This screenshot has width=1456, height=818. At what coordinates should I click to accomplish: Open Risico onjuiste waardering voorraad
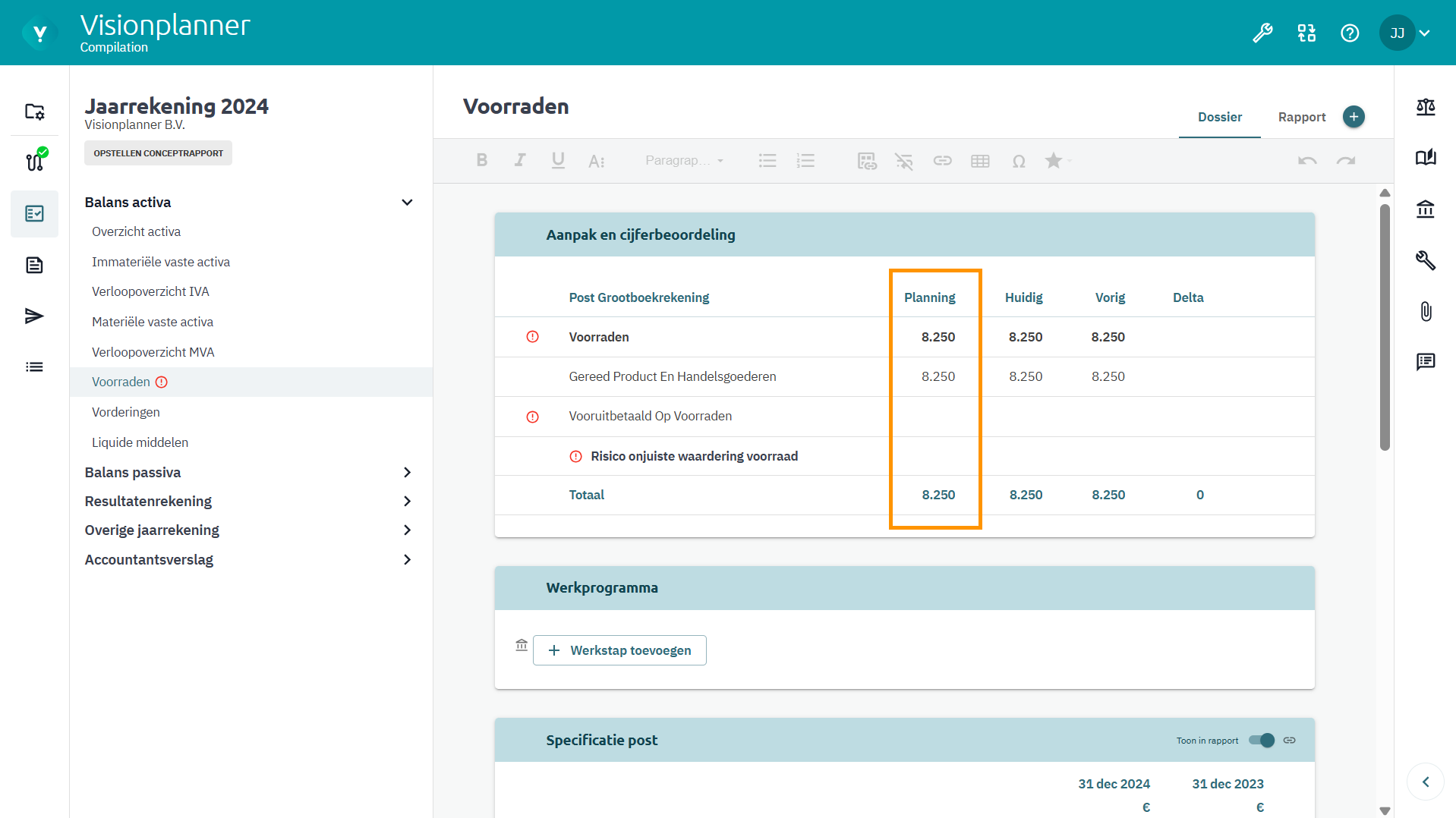[694, 457]
